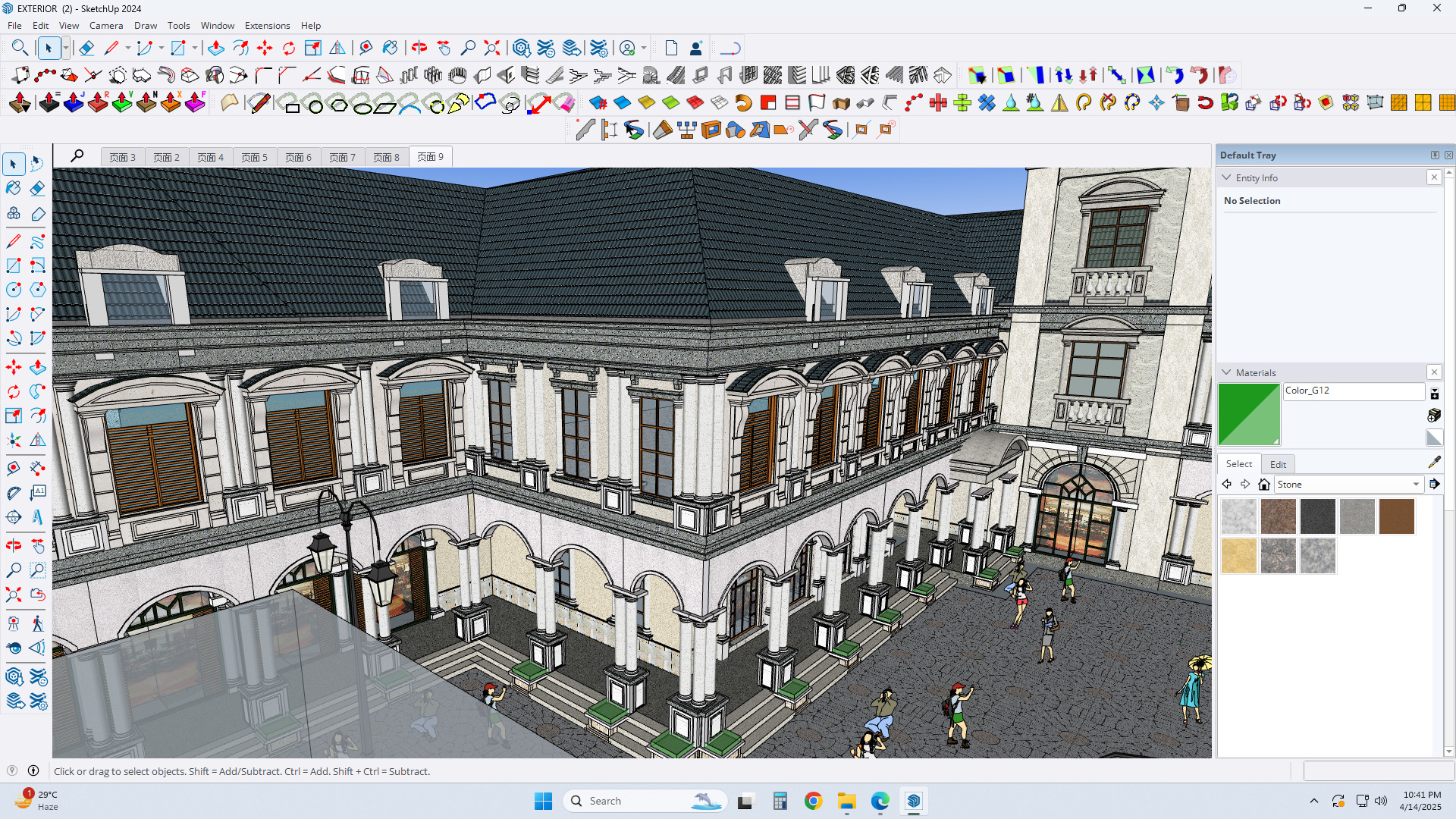Activate the Pan hand tool in left toolbar
1456x819 pixels.
pos(37,546)
